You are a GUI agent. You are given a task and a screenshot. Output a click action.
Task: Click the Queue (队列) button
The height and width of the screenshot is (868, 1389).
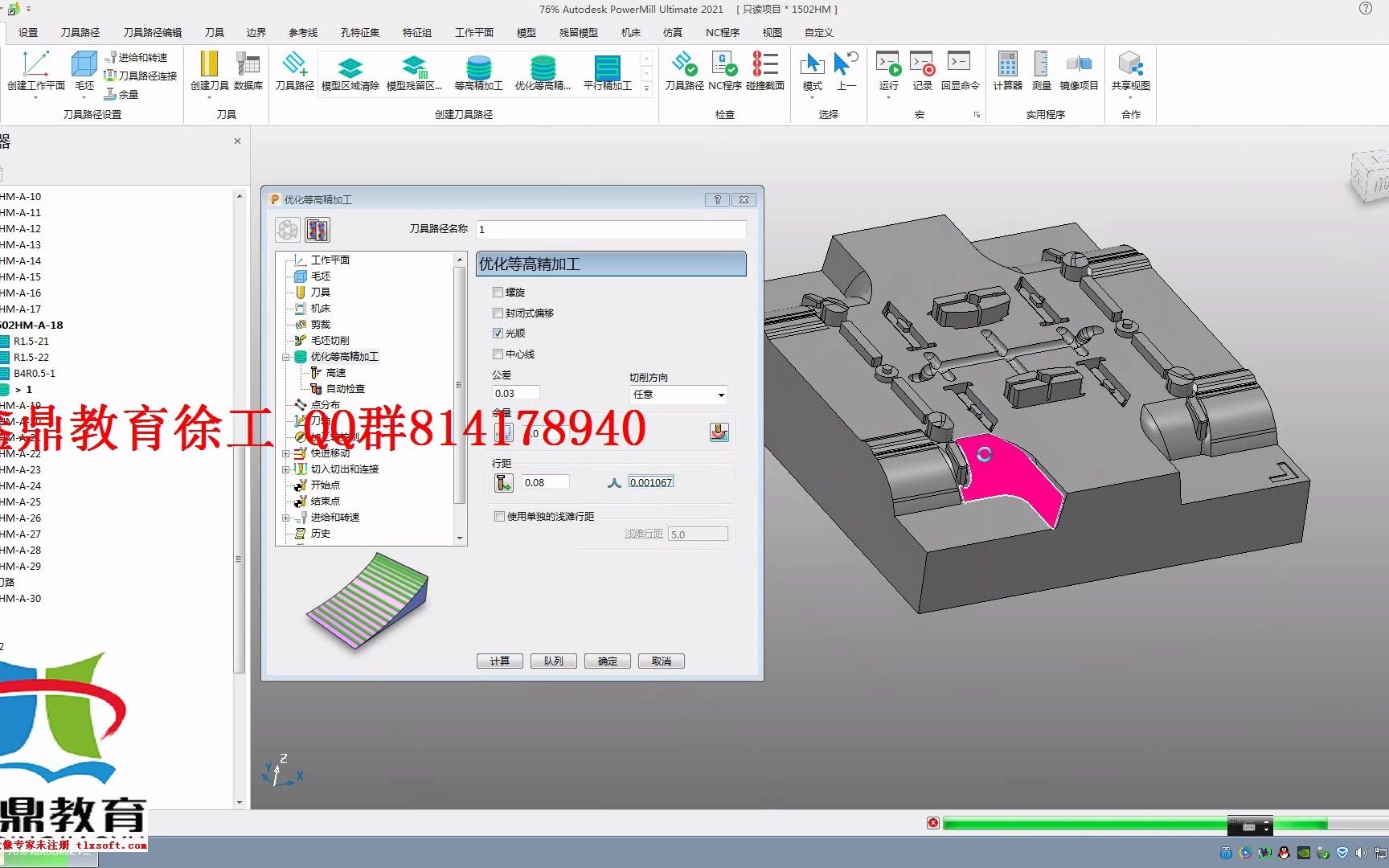(554, 661)
